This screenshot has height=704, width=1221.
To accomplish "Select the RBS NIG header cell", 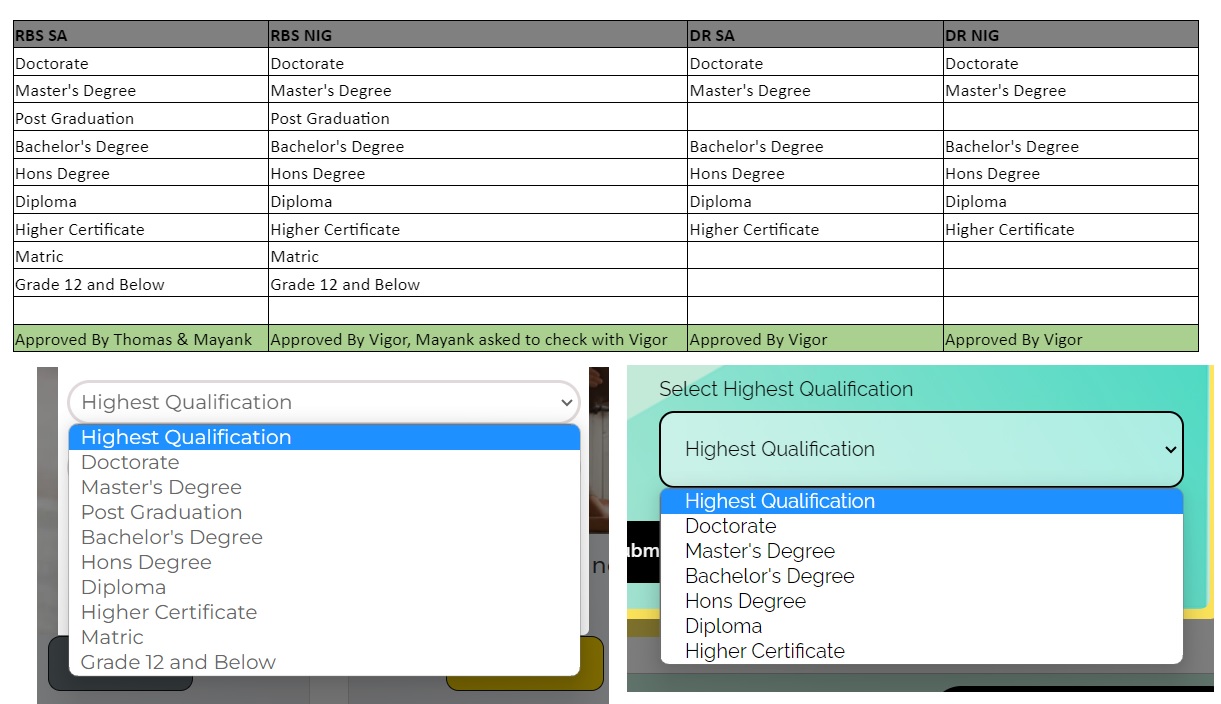I will pyautogui.click(x=477, y=35).
